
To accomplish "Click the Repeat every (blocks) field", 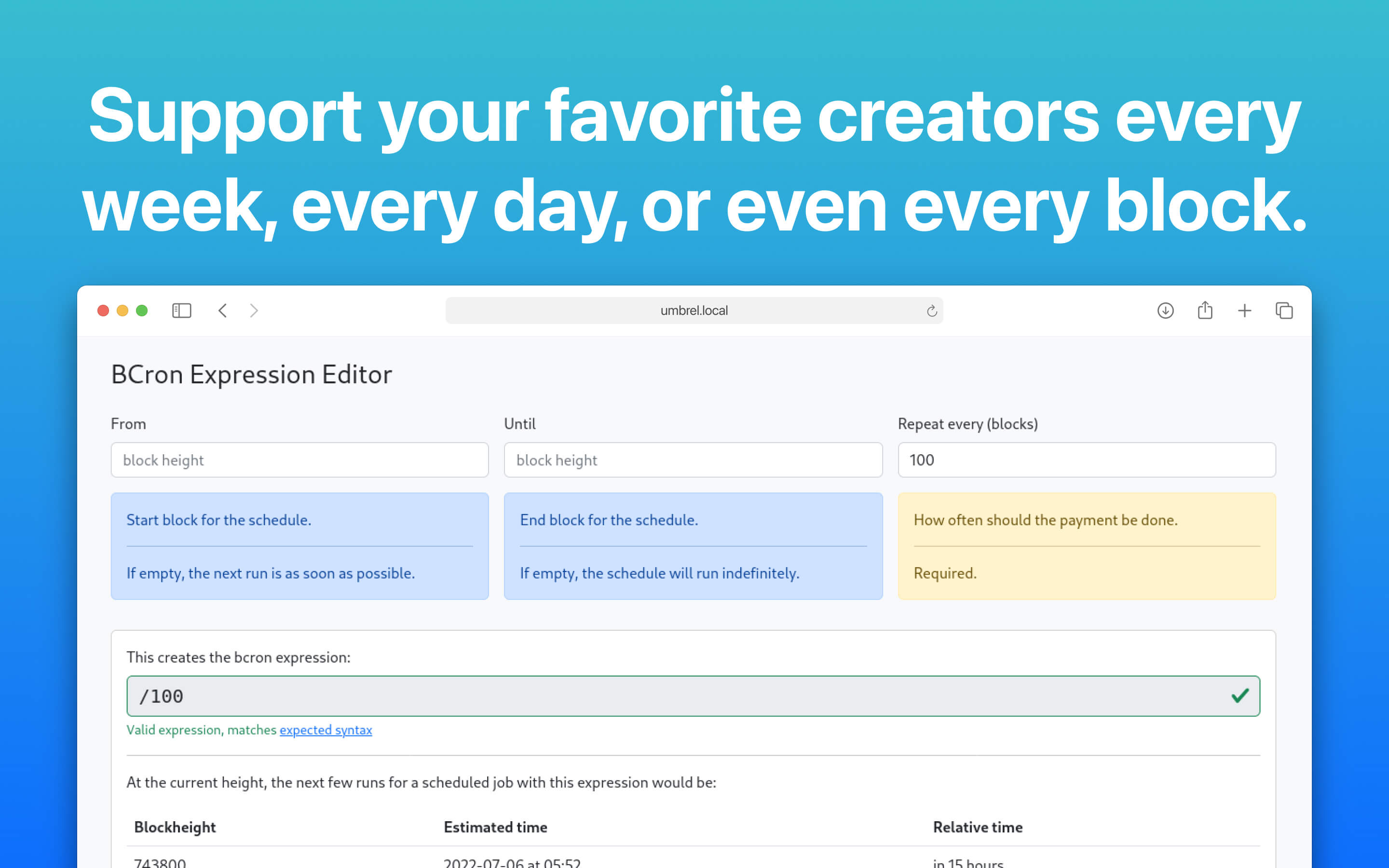I will [1086, 460].
